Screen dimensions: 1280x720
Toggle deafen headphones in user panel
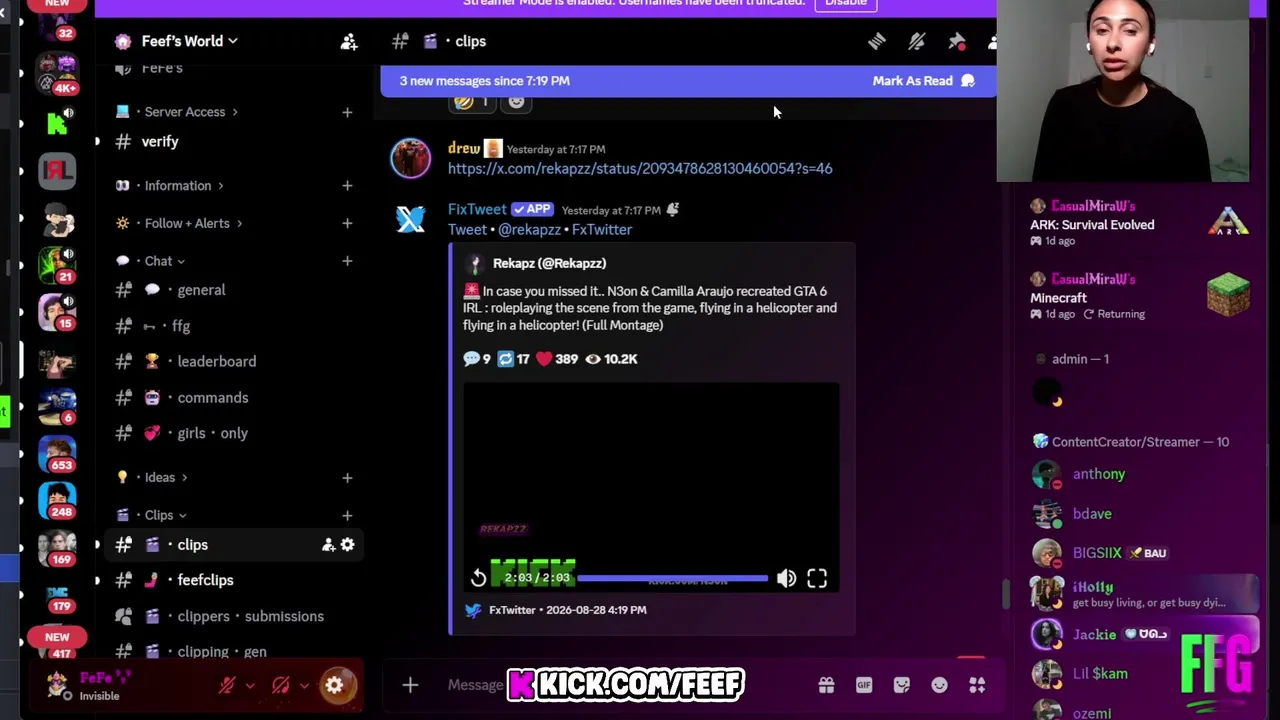[281, 685]
